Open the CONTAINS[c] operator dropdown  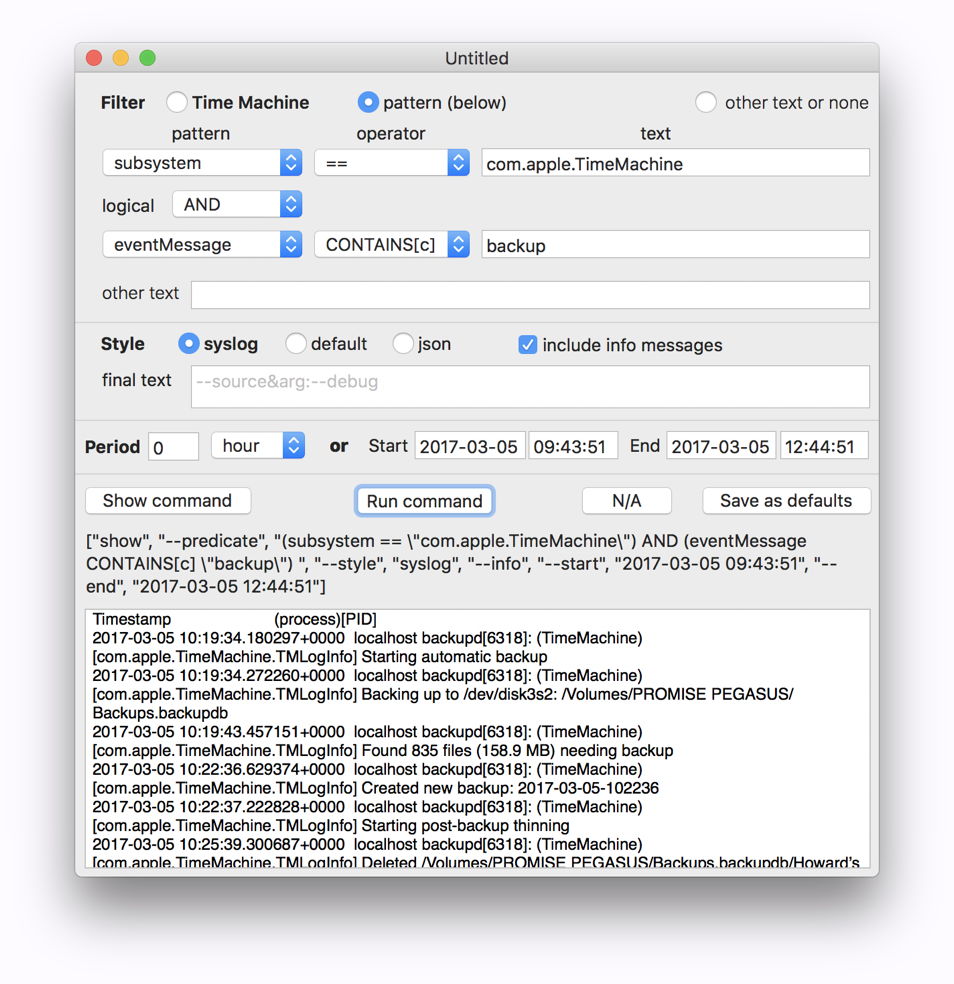point(391,245)
